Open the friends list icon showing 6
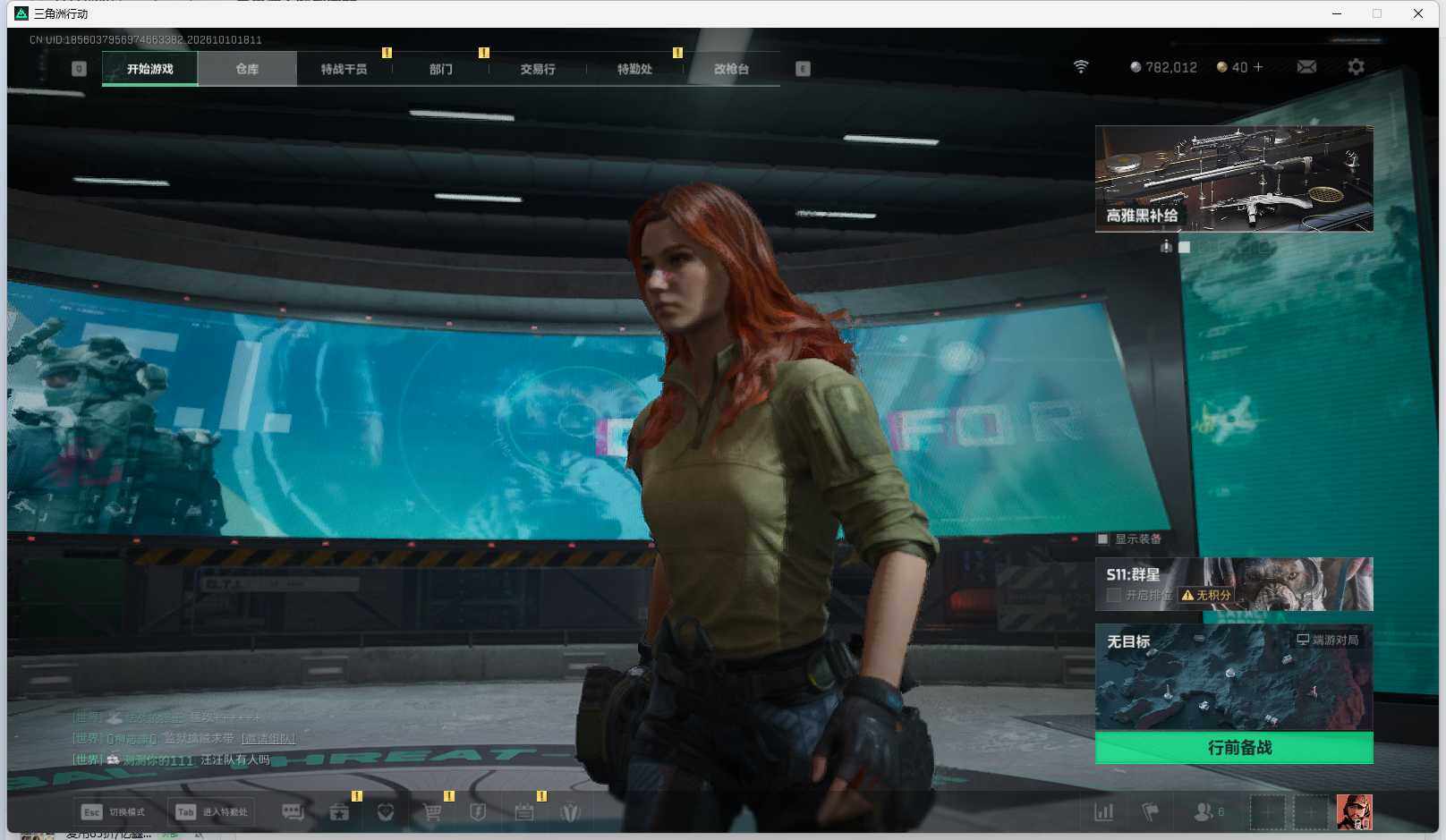The width and height of the screenshot is (1446, 840). [x=1209, y=812]
